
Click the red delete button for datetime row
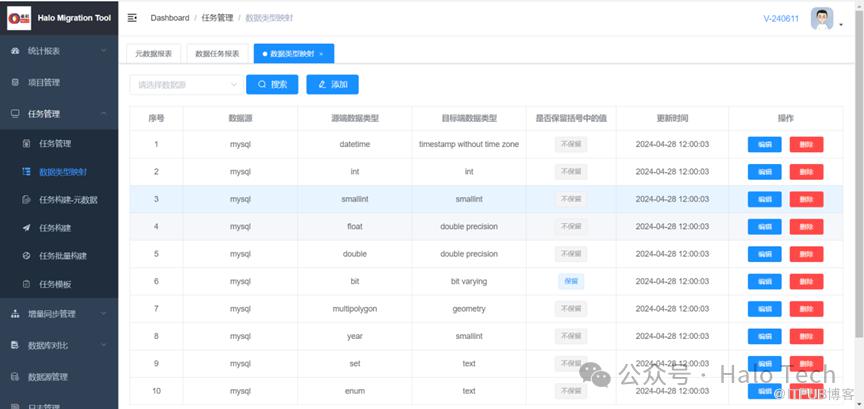click(806, 144)
